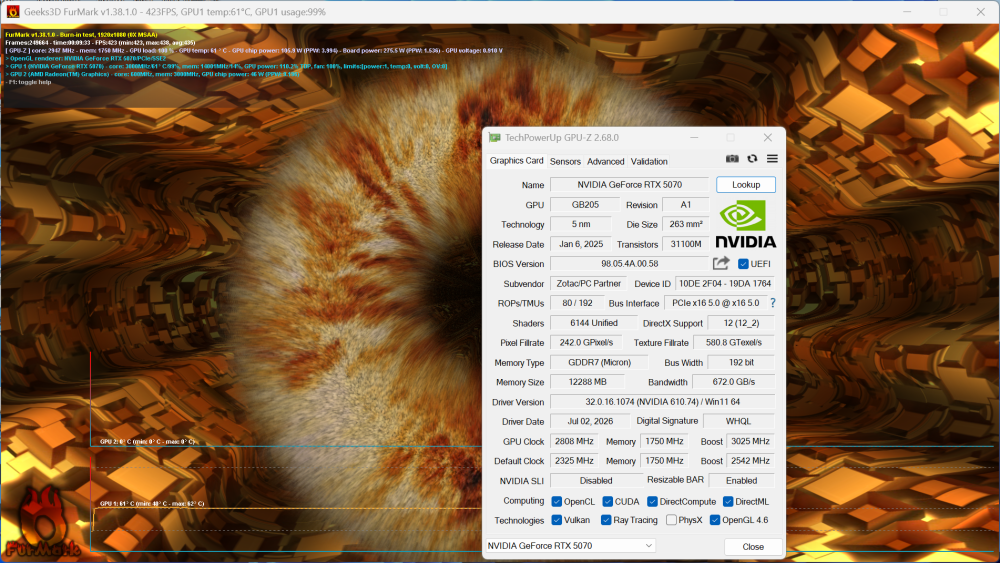Image resolution: width=1000 pixels, height=563 pixels.
Task: Click the FurMark title bar app icon
Action: click(12, 11)
